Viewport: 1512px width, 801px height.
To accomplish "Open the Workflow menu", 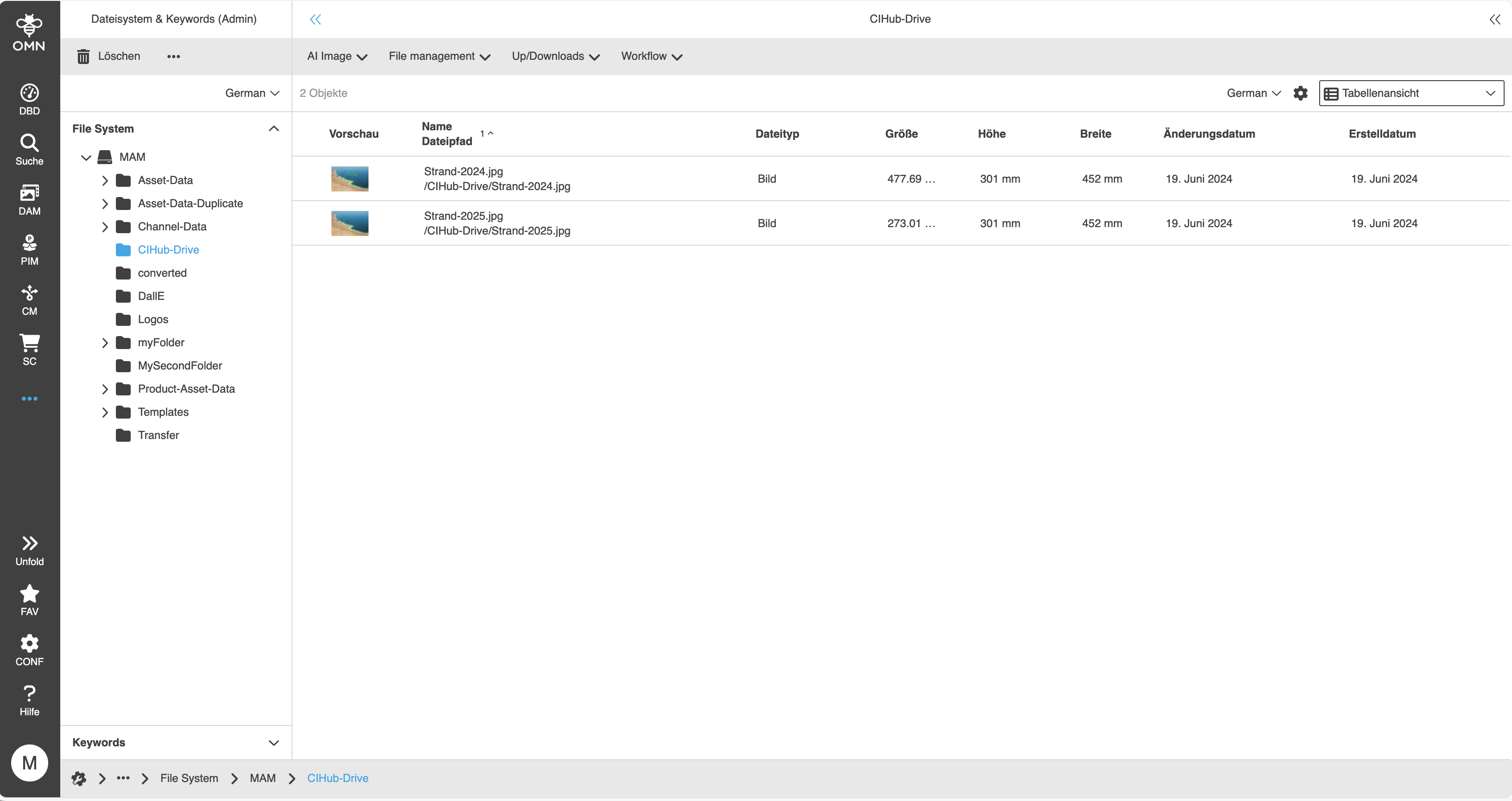I will pyautogui.click(x=652, y=57).
